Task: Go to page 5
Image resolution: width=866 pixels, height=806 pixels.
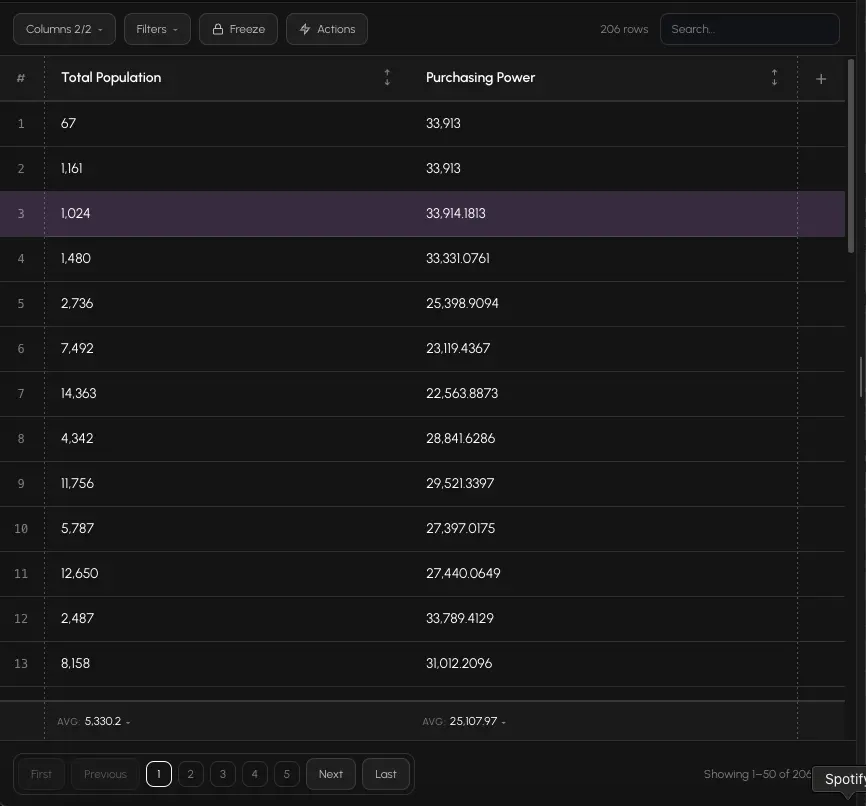Action: (287, 774)
